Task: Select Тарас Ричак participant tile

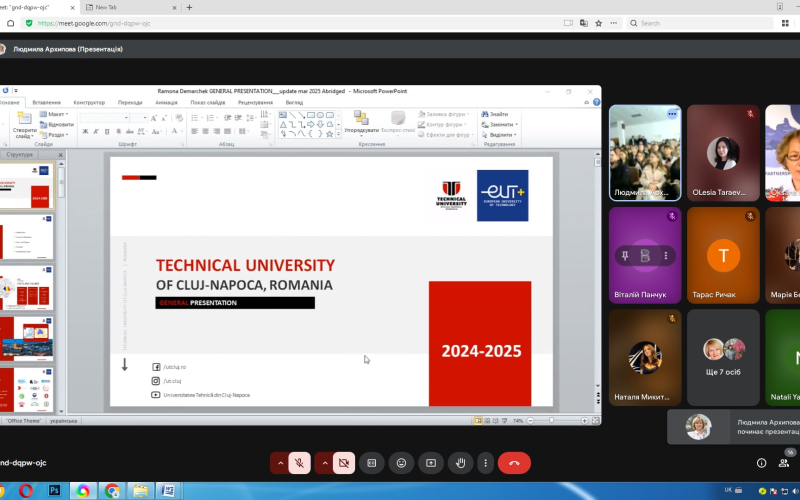Action: point(723,255)
